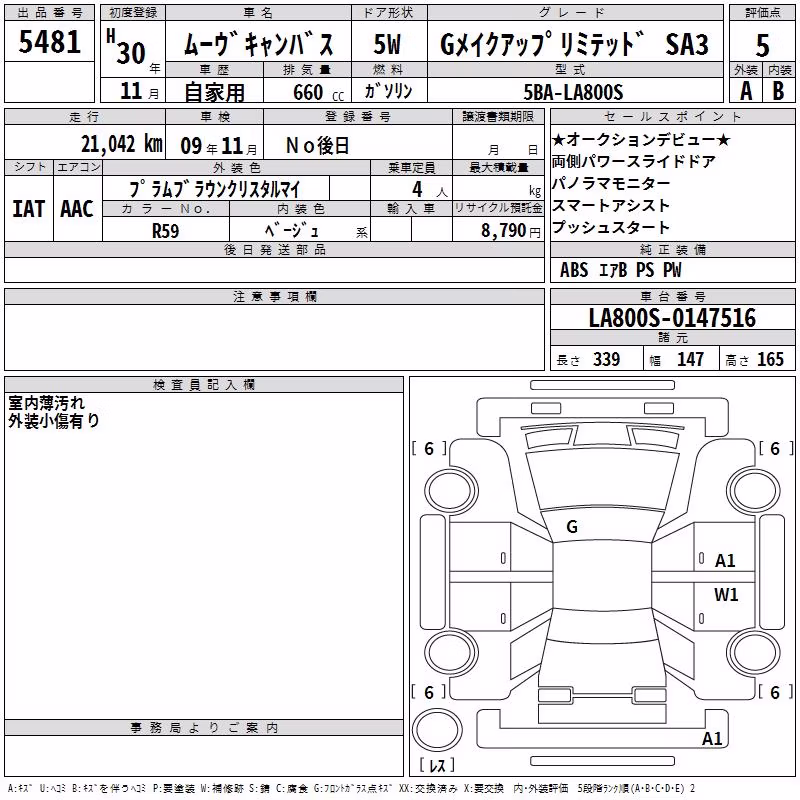
Task: Select the 検査員記入欄 header
Action: [204, 385]
